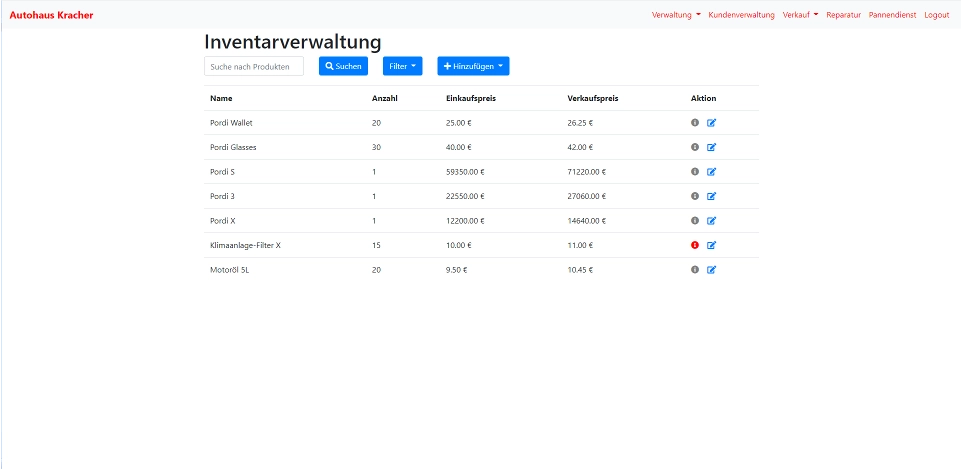961x469 pixels.
Task: Go to Kundenverwaltung
Action: [x=742, y=15]
